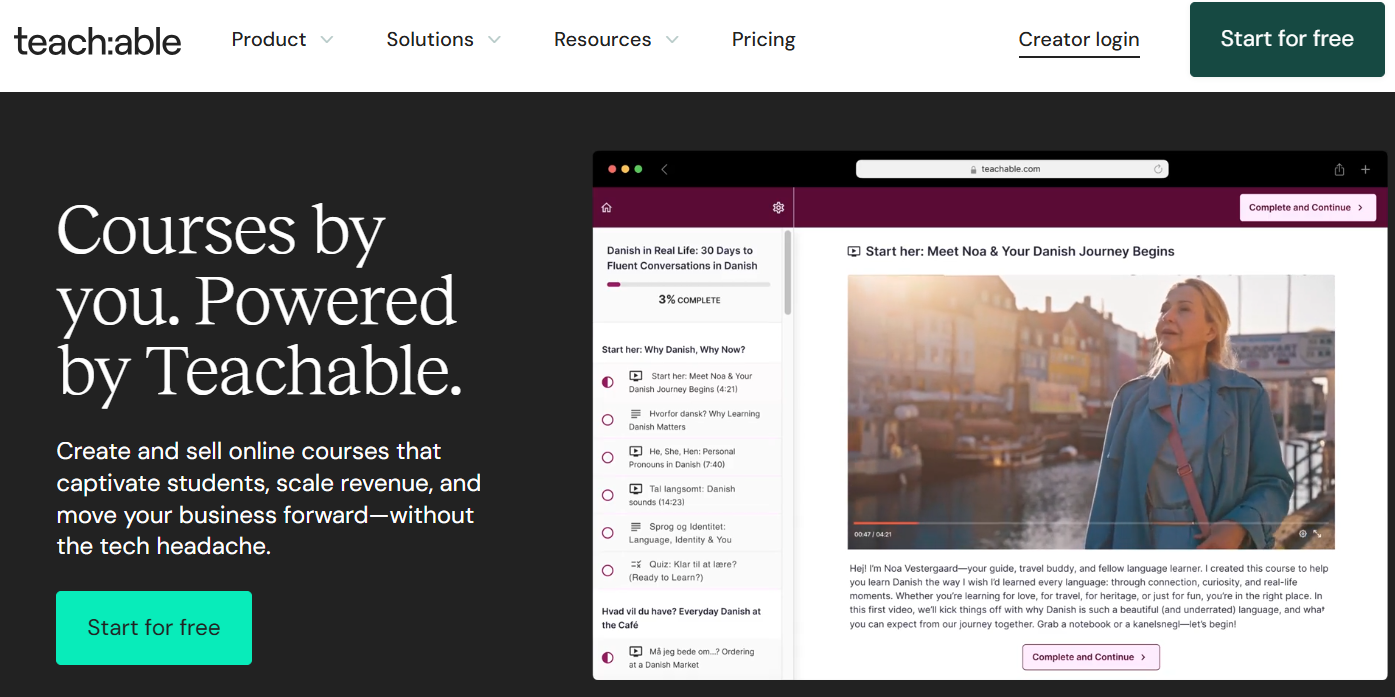
Task: Click the 3% course progress bar
Action: [x=688, y=284]
